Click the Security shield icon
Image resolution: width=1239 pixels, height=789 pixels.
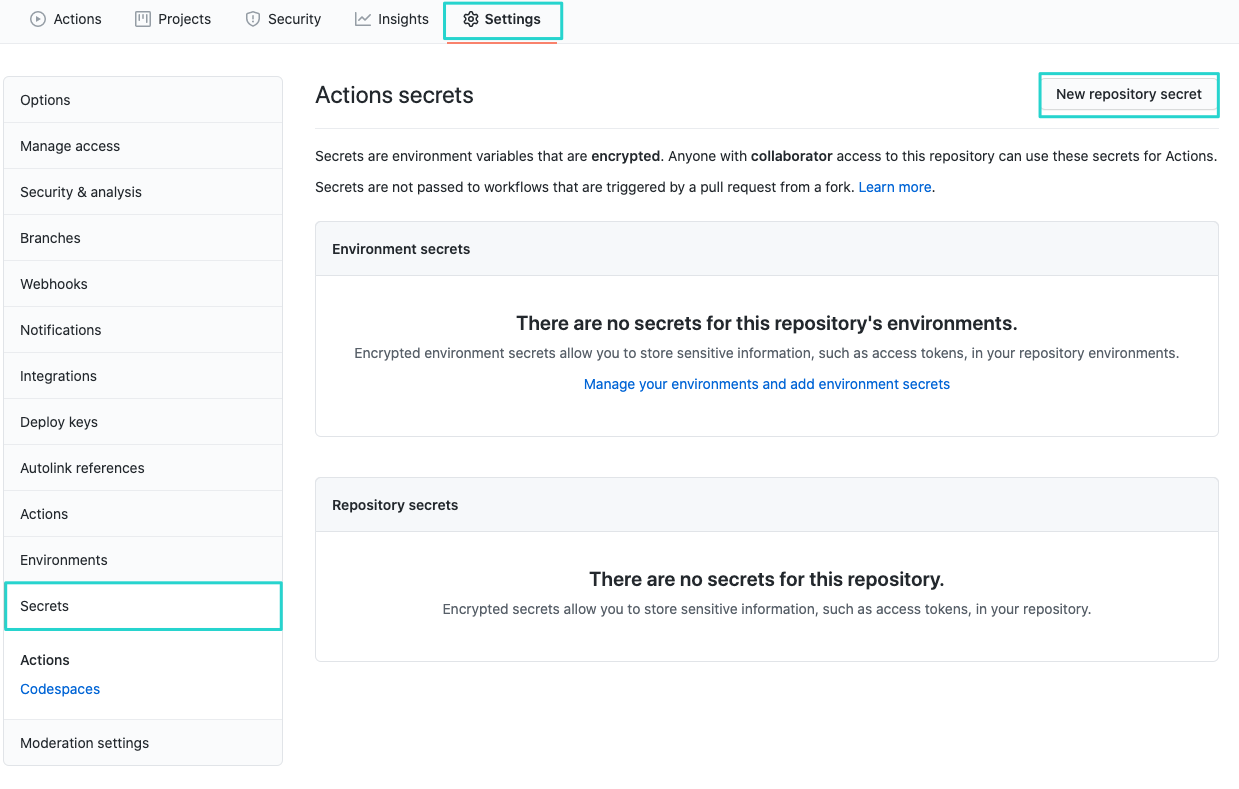tap(251, 18)
